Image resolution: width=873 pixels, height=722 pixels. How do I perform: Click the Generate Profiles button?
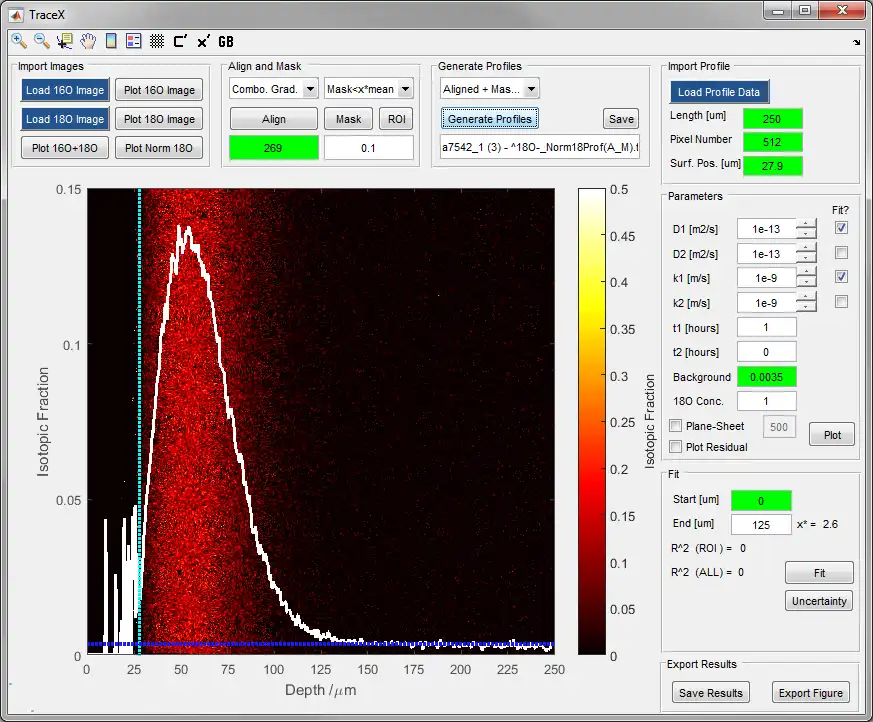491,119
